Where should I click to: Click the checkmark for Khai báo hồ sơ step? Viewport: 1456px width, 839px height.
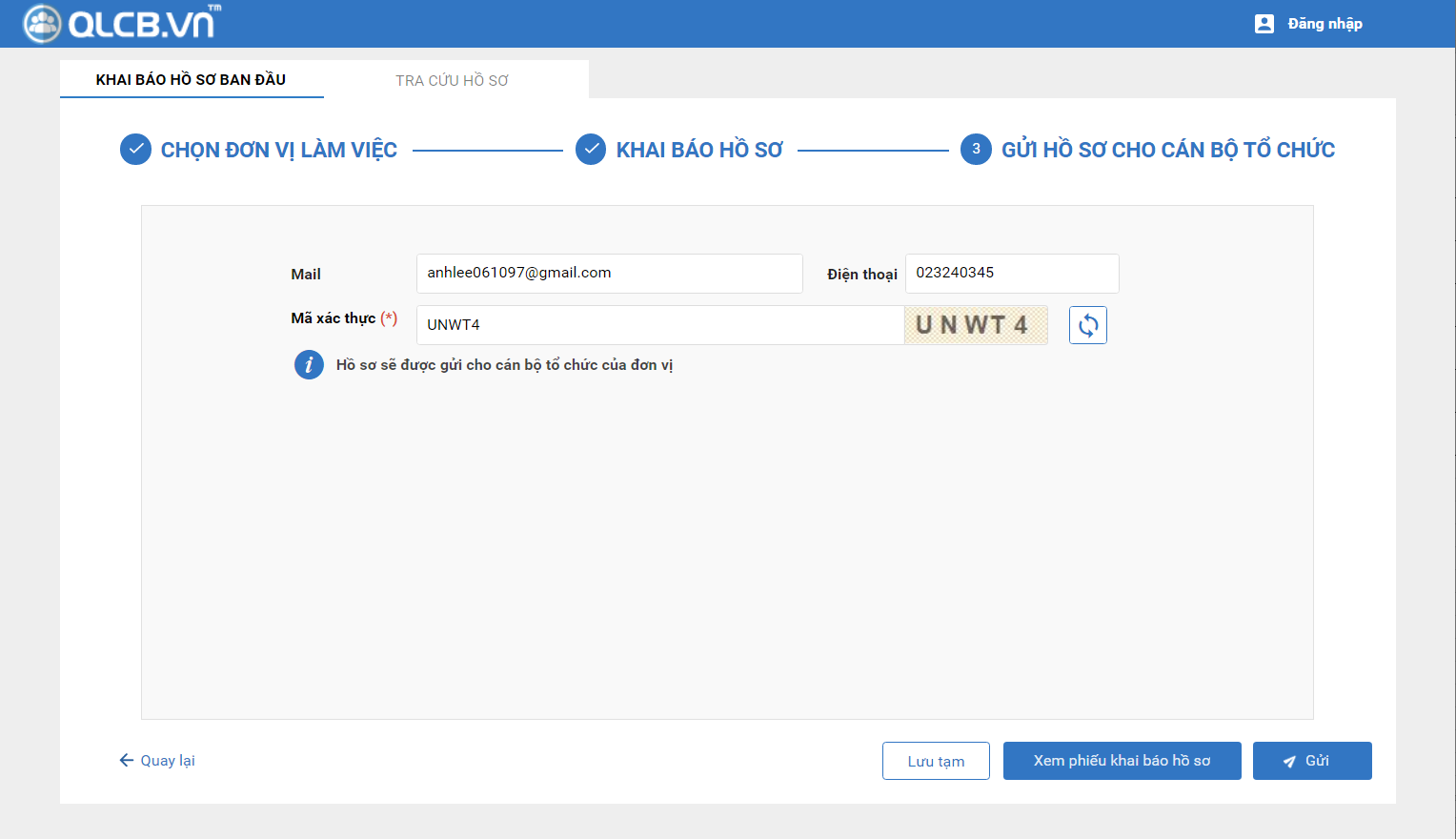tap(591, 150)
